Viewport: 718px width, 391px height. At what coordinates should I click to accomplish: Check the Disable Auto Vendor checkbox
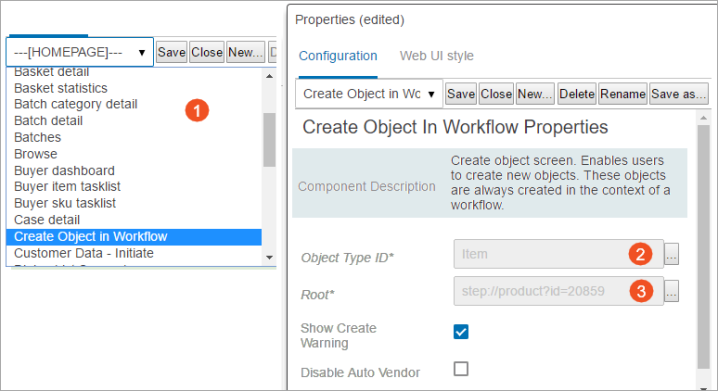(461, 369)
